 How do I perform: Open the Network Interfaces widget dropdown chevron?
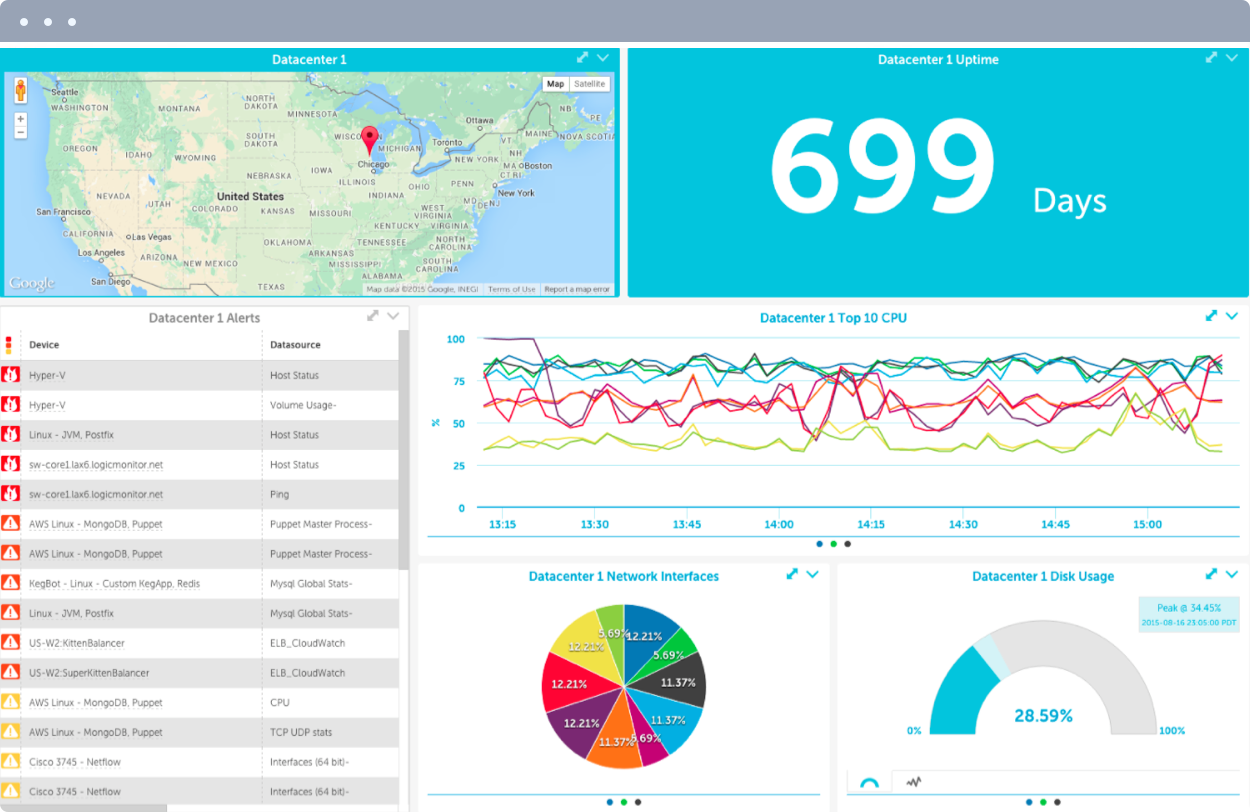813,574
